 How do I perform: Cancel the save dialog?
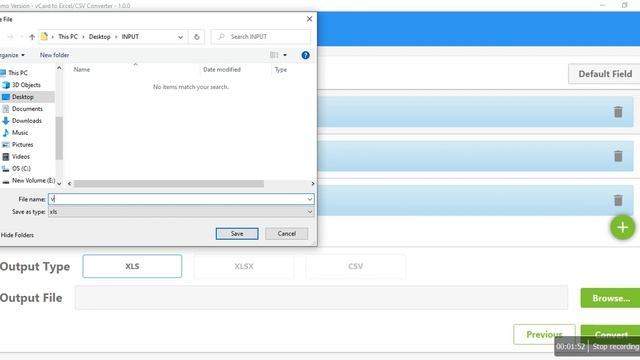(287, 234)
